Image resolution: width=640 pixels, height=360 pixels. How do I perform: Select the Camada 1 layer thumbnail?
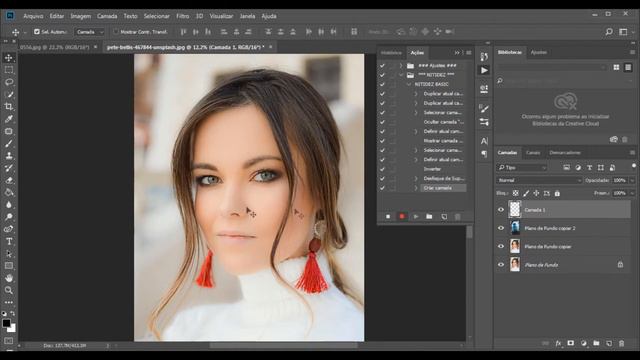pyautogui.click(x=515, y=209)
